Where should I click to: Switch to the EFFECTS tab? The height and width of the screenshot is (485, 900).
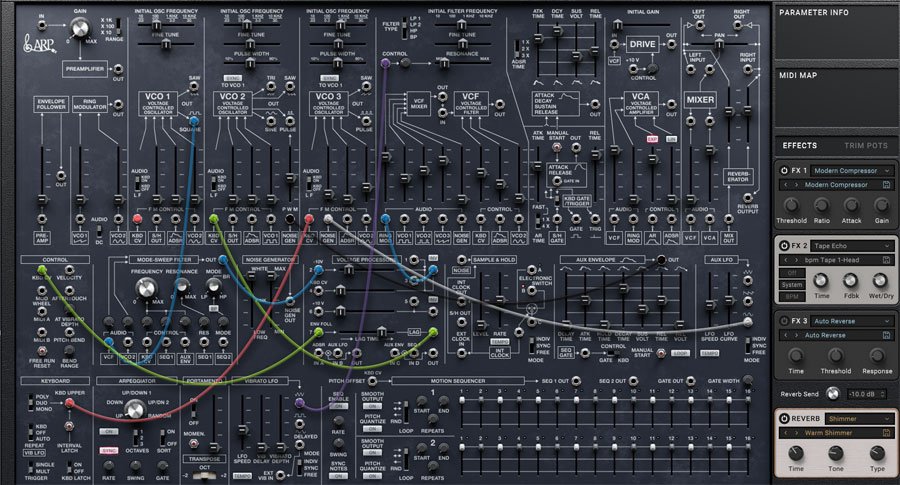799,146
